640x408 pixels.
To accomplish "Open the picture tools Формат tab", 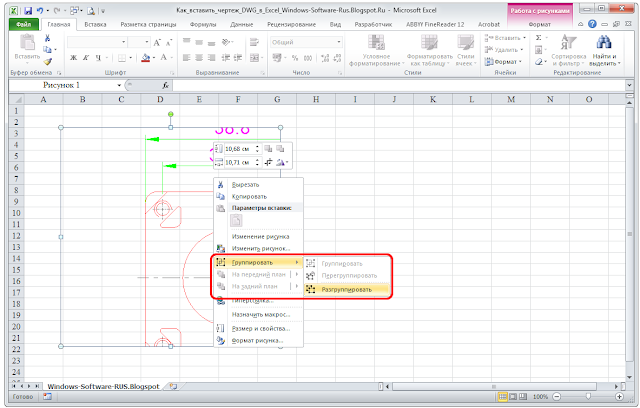I will 540,24.
